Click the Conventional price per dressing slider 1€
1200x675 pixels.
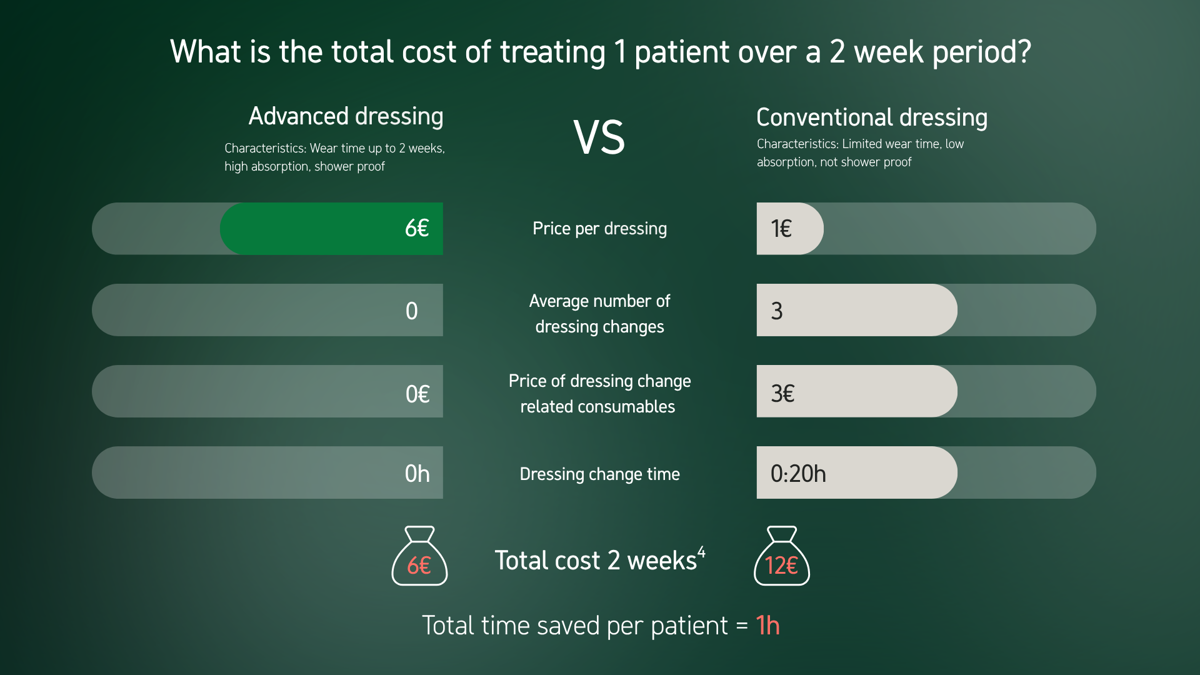click(790, 228)
